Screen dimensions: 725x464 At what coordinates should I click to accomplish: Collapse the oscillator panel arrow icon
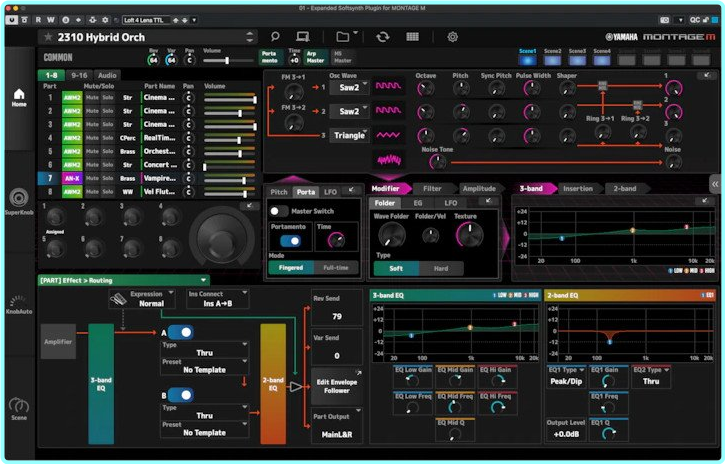click(x=707, y=75)
